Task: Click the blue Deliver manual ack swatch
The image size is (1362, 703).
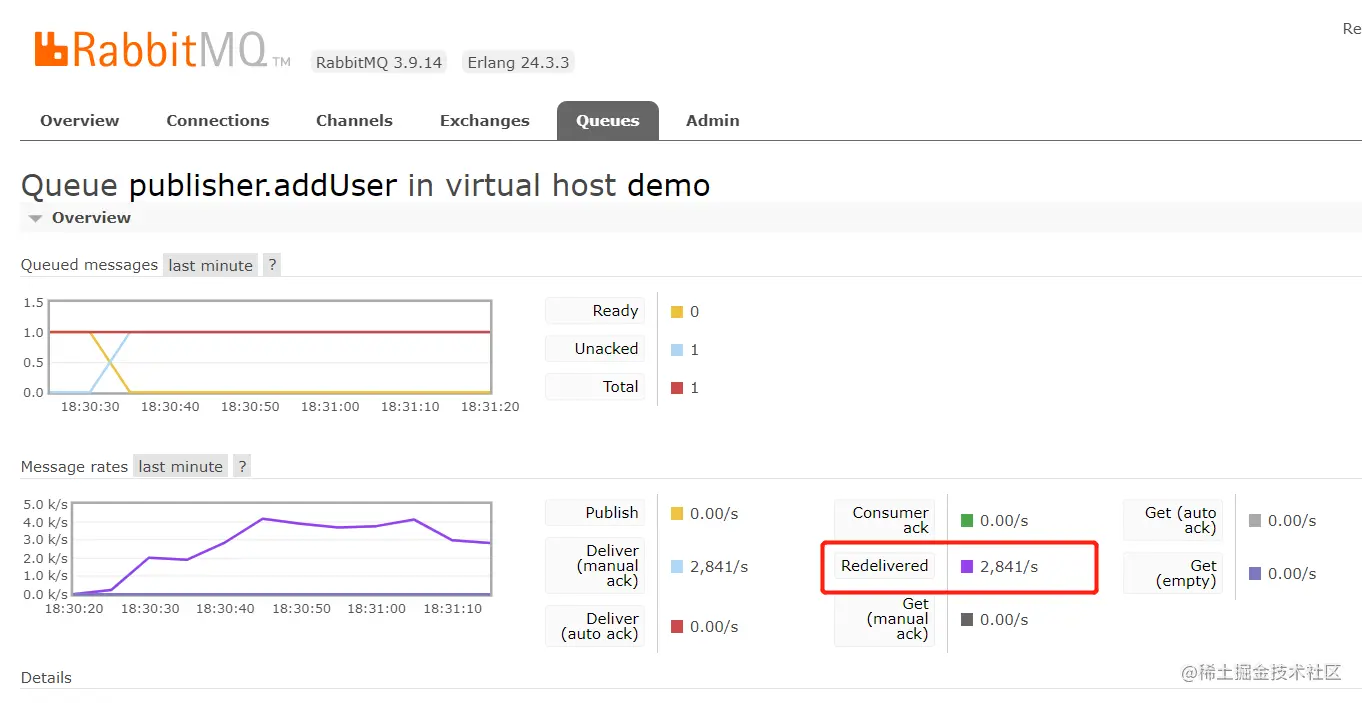Action: (x=677, y=567)
